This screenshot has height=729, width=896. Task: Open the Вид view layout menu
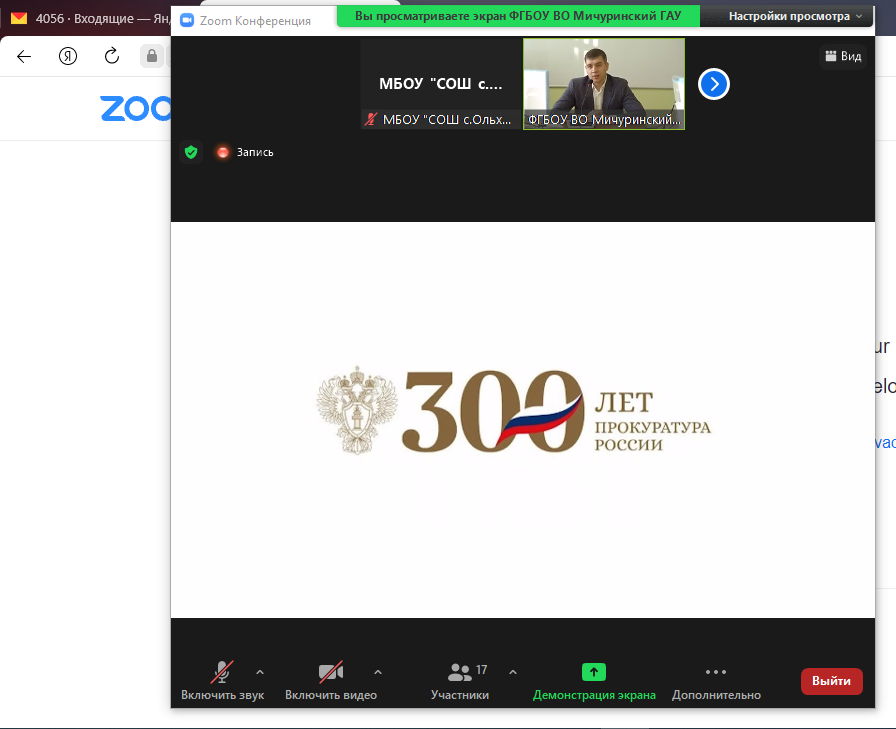[843, 56]
